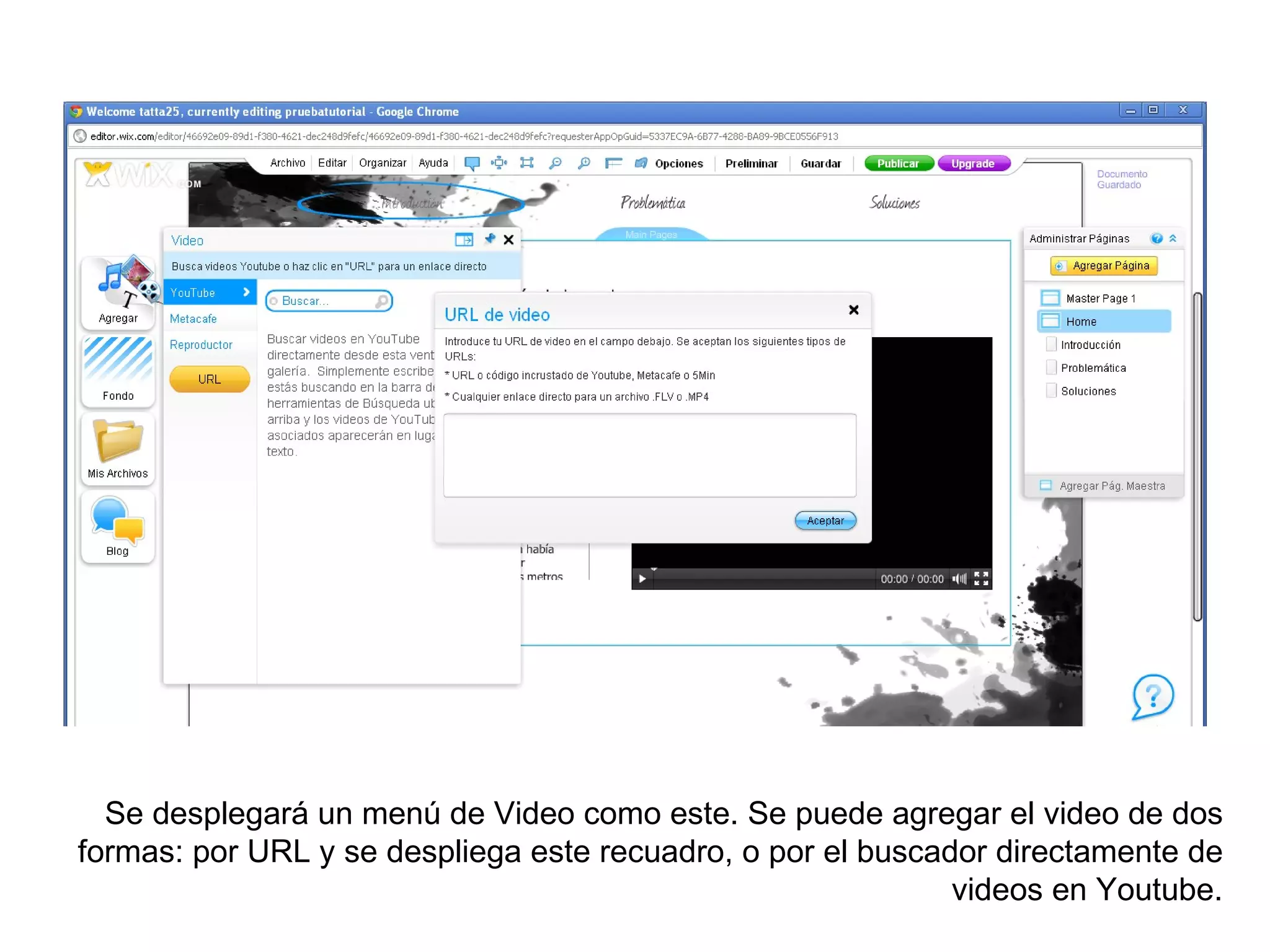Click the page icon next to Home
Screen dimensions: 1270x952
[x=1050, y=321]
